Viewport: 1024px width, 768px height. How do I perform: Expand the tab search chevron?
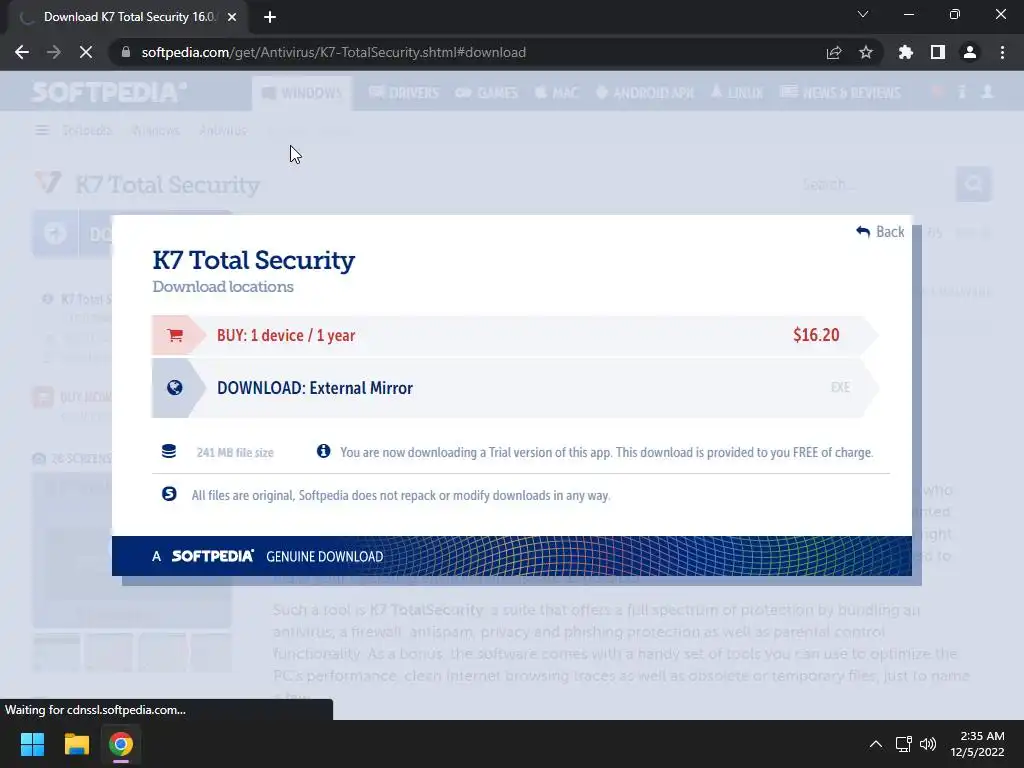[863, 14]
